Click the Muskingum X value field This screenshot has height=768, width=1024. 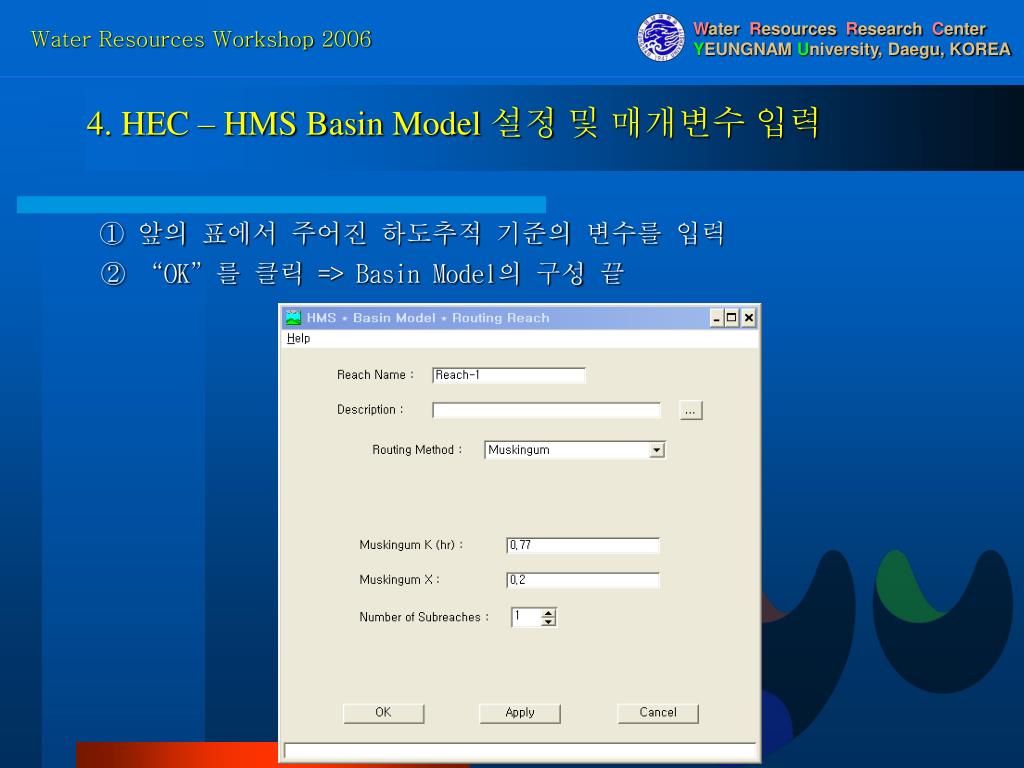(583, 580)
